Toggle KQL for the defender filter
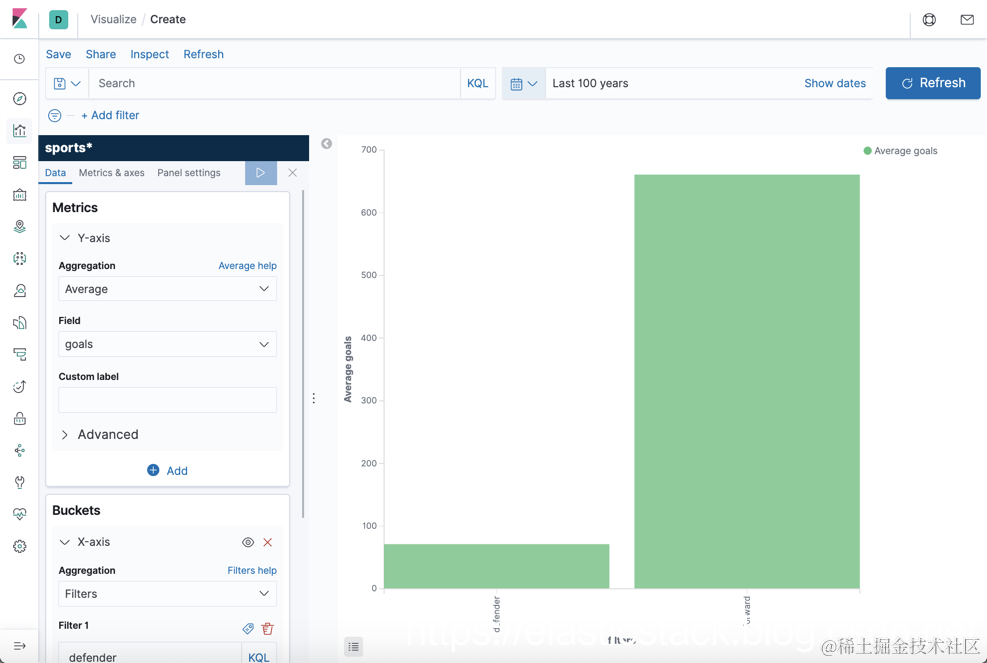987x663 pixels. click(259, 657)
